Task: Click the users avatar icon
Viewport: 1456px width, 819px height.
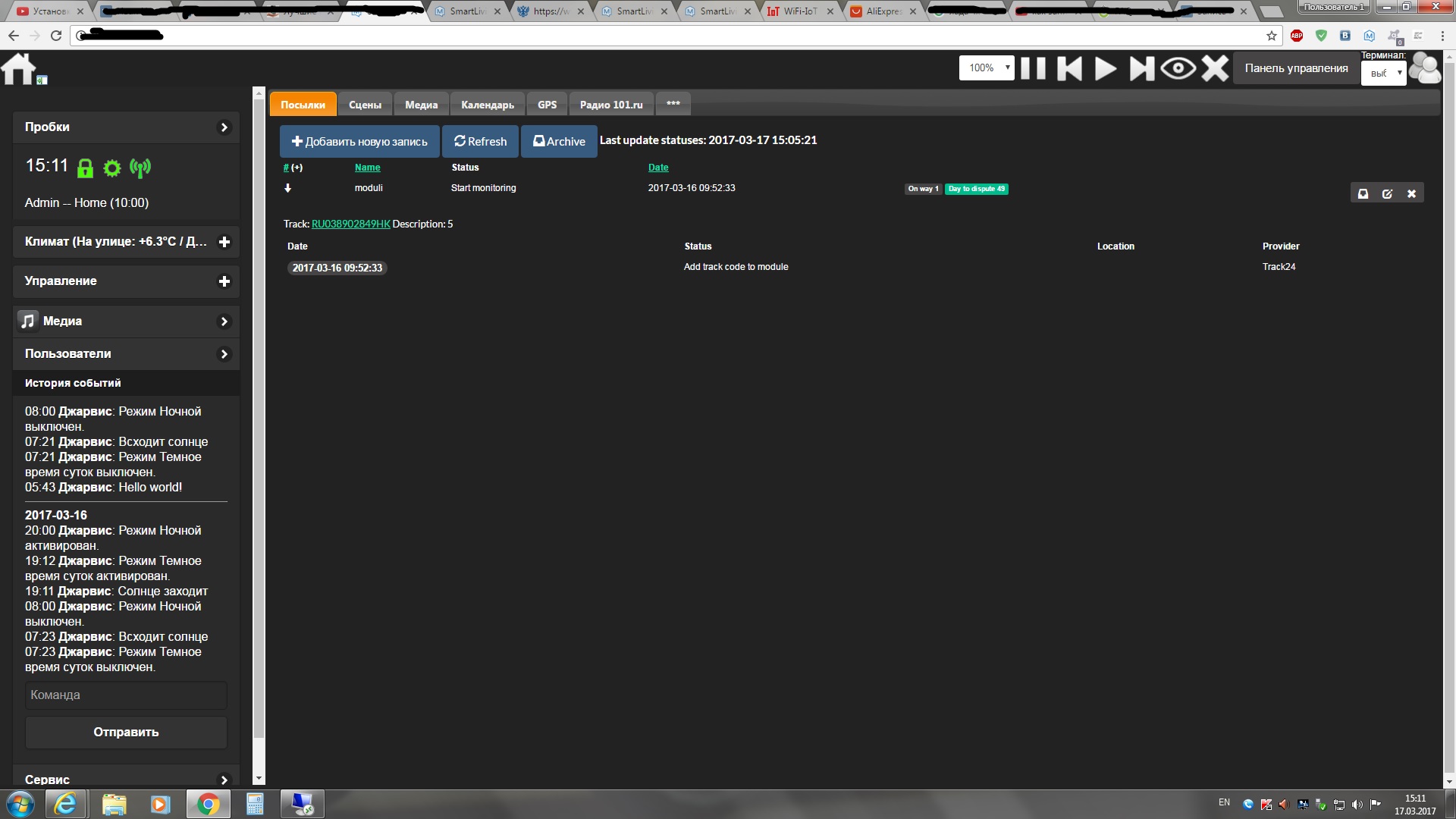Action: 1425,69
